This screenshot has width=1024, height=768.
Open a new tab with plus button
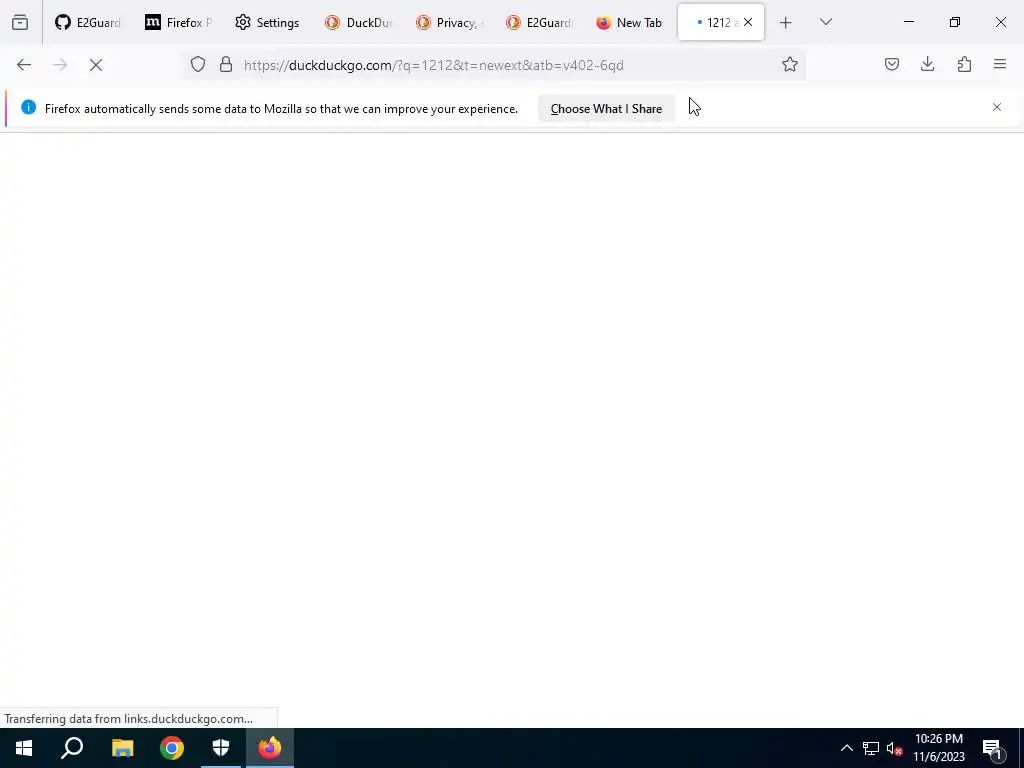(786, 22)
